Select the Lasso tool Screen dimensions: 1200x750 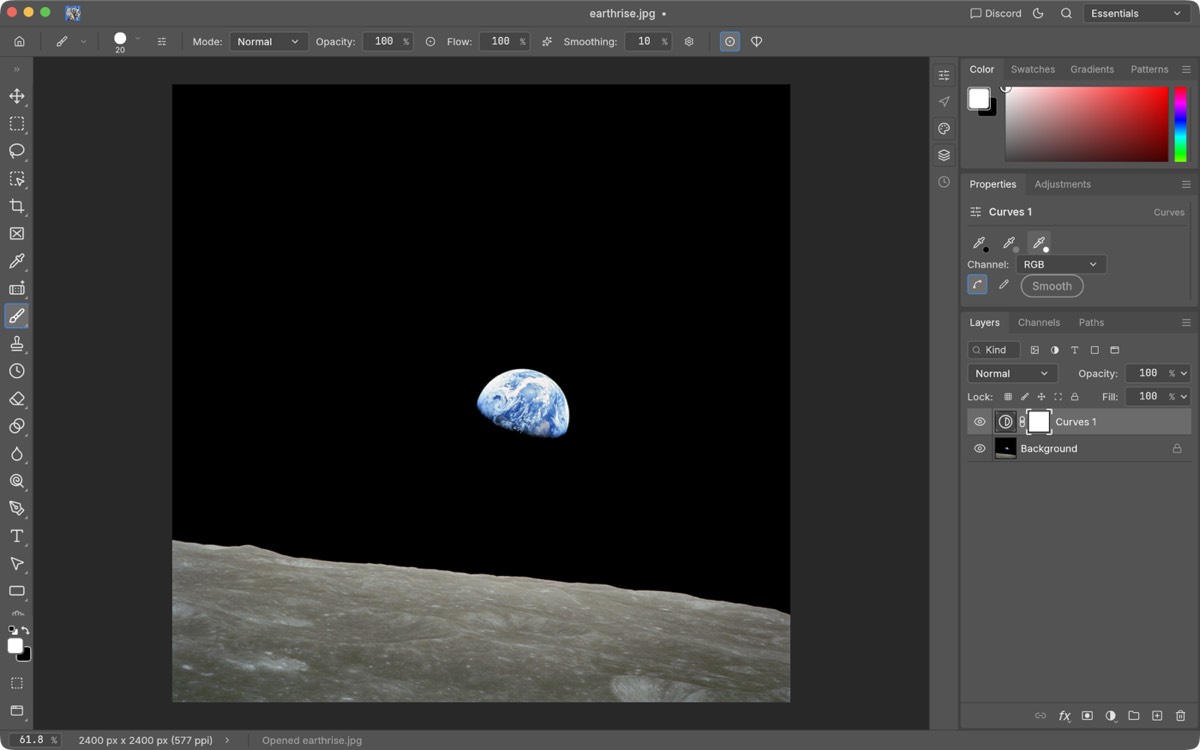click(17, 151)
